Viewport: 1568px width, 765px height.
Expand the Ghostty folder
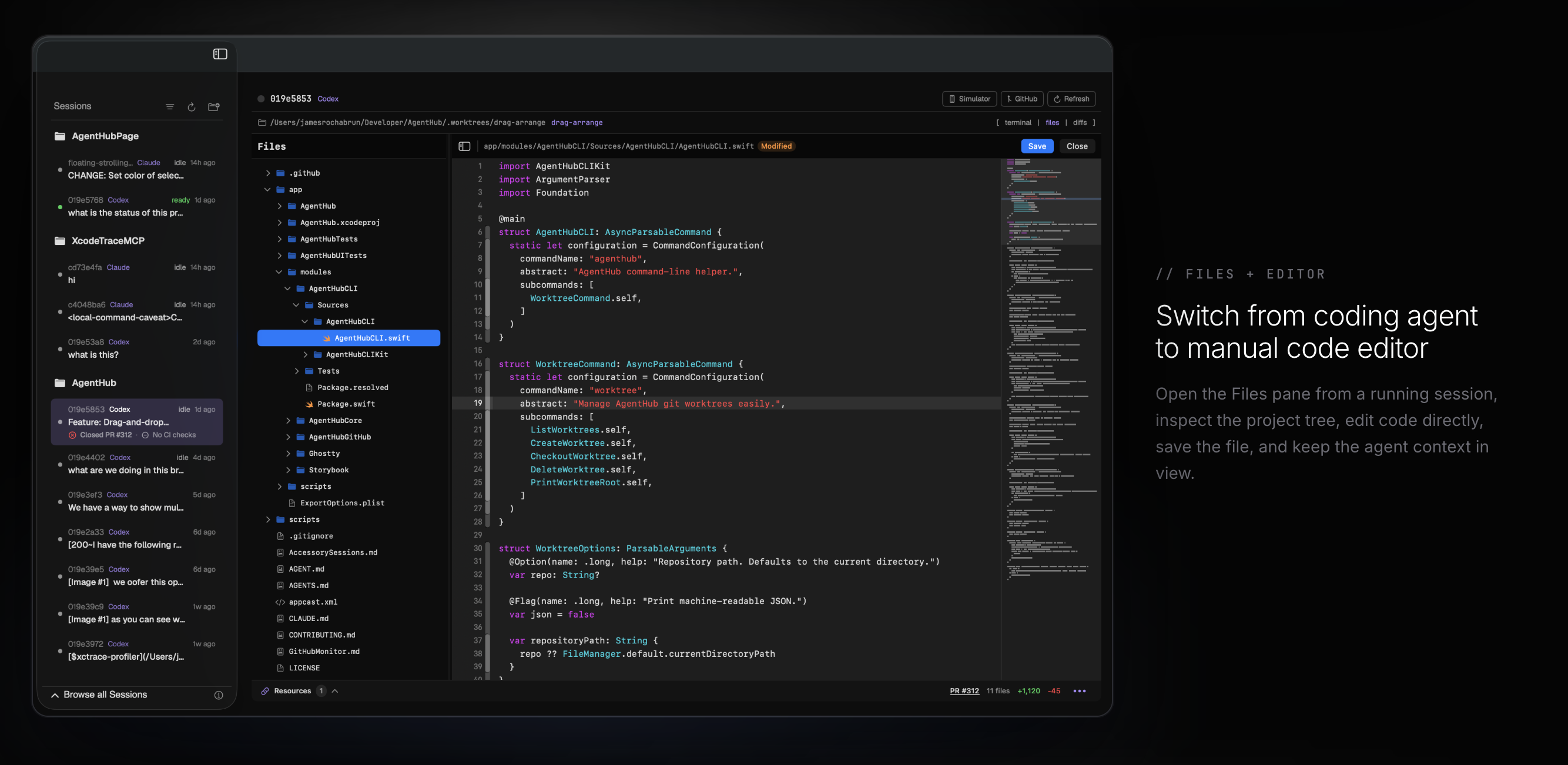coord(288,454)
